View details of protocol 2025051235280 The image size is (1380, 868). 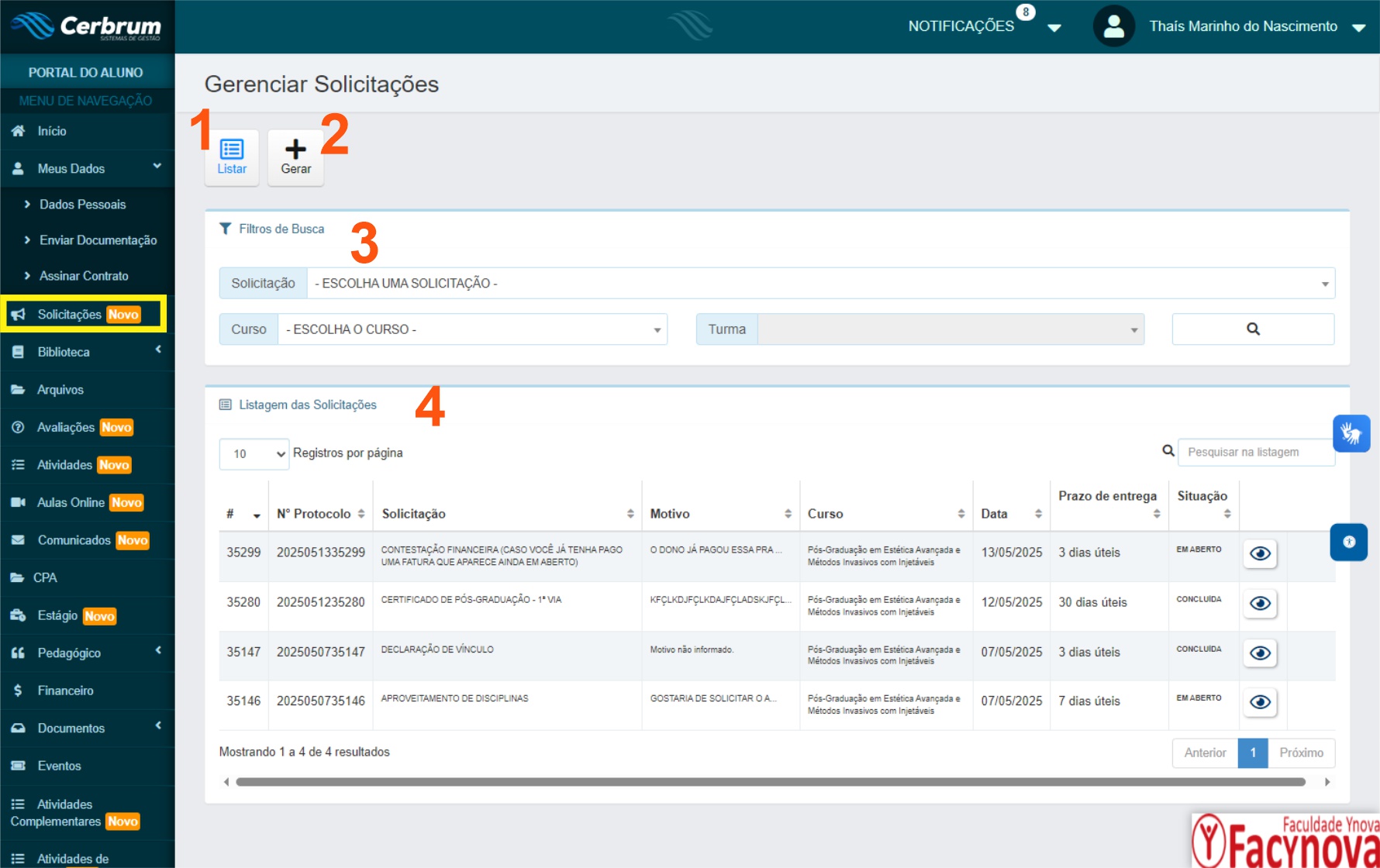pyautogui.click(x=1260, y=603)
